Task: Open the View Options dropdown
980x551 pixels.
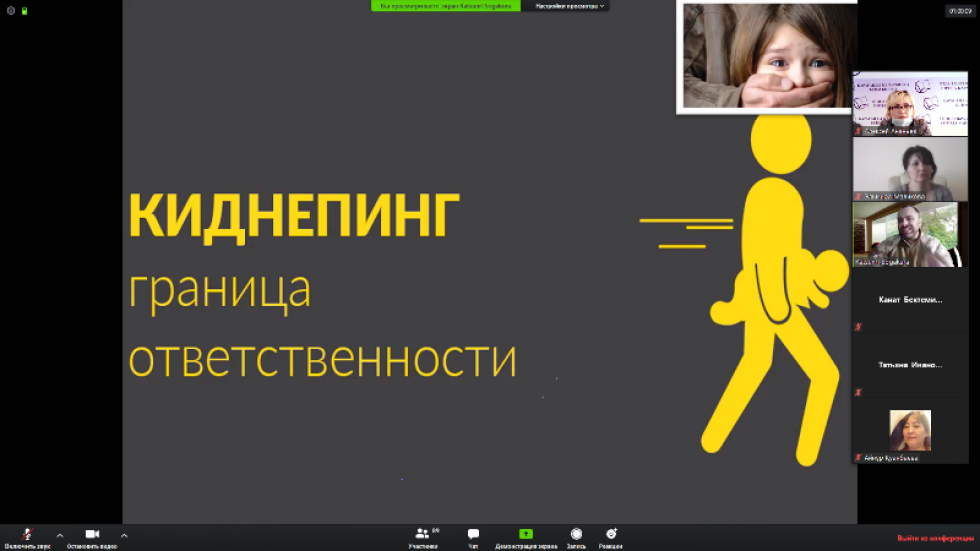Action: (x=570, y=6)
